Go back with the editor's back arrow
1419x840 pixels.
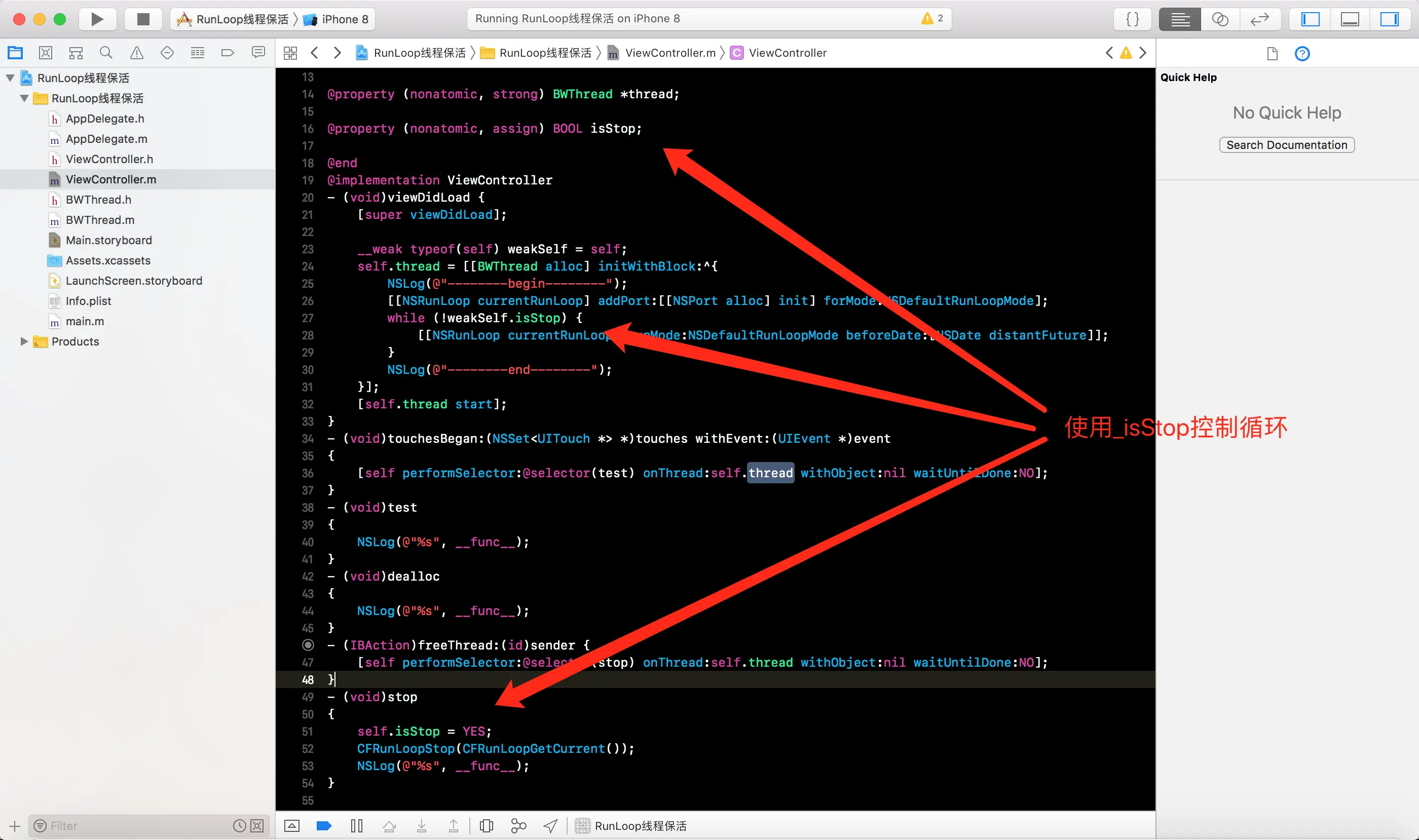coord(315,53)
